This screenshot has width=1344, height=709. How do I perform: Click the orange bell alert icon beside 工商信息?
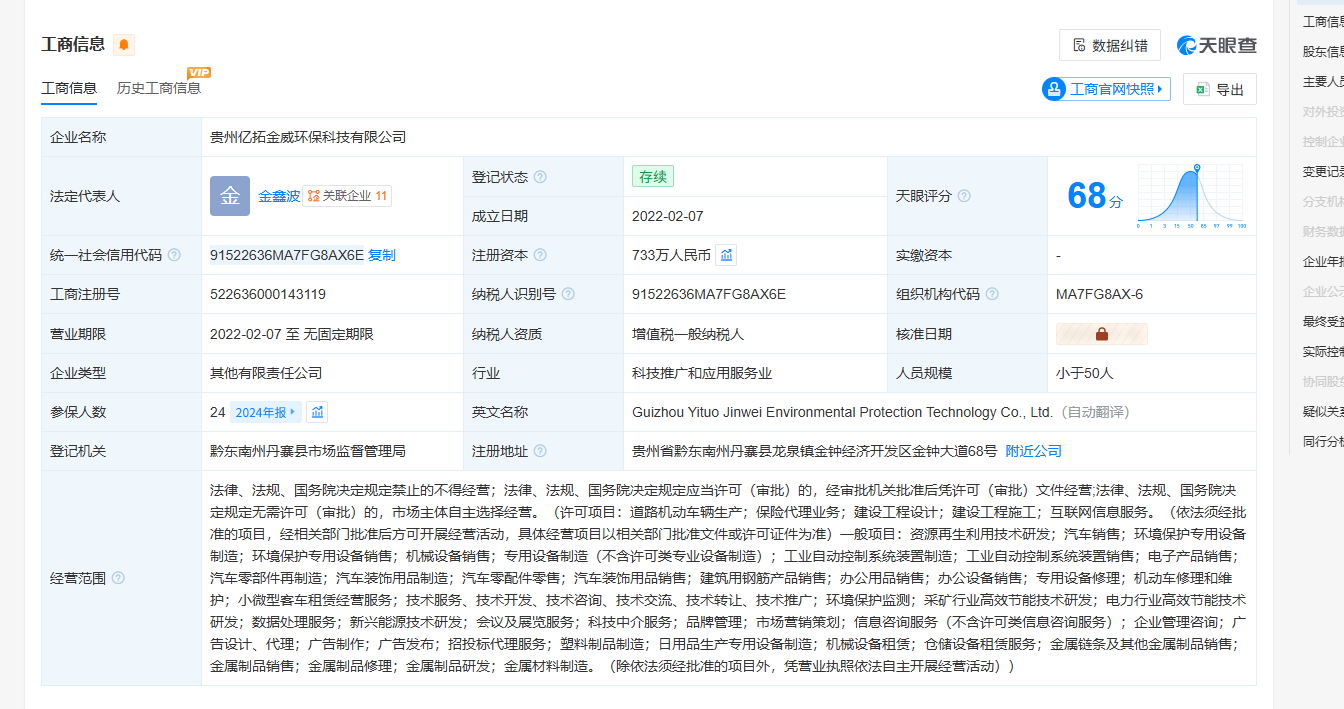[x=123, y=44]
